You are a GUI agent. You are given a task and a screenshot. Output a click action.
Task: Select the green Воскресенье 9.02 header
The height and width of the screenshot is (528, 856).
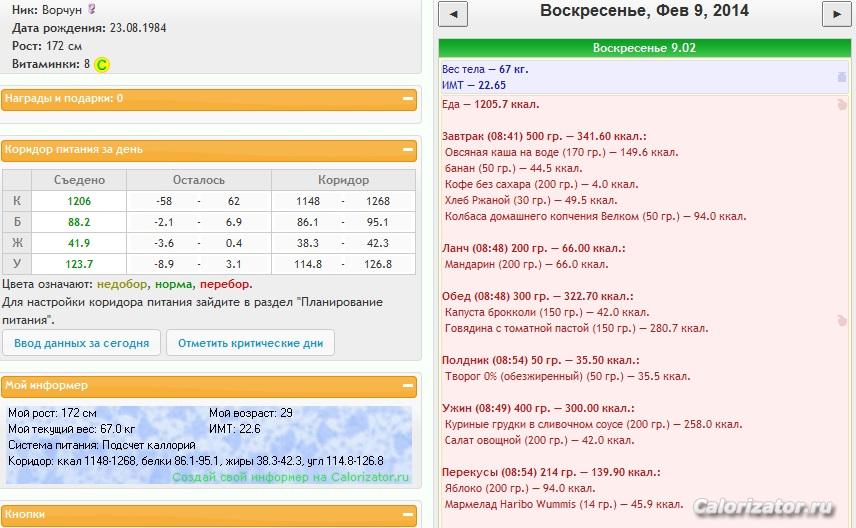tap(644, 48)
